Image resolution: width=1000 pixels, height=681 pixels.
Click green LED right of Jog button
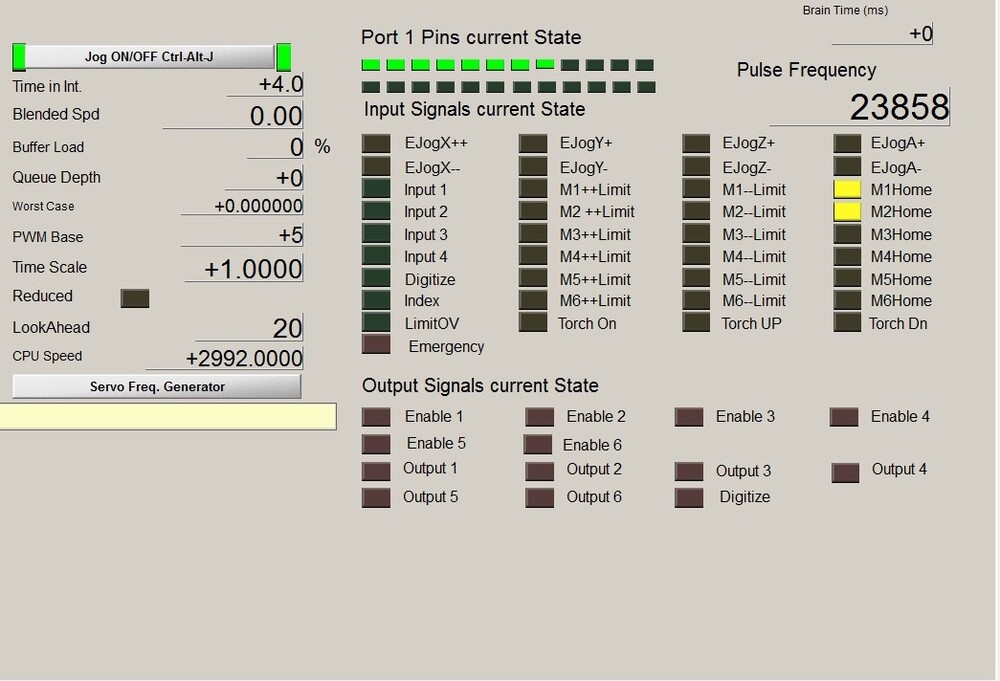click(284, 57)
